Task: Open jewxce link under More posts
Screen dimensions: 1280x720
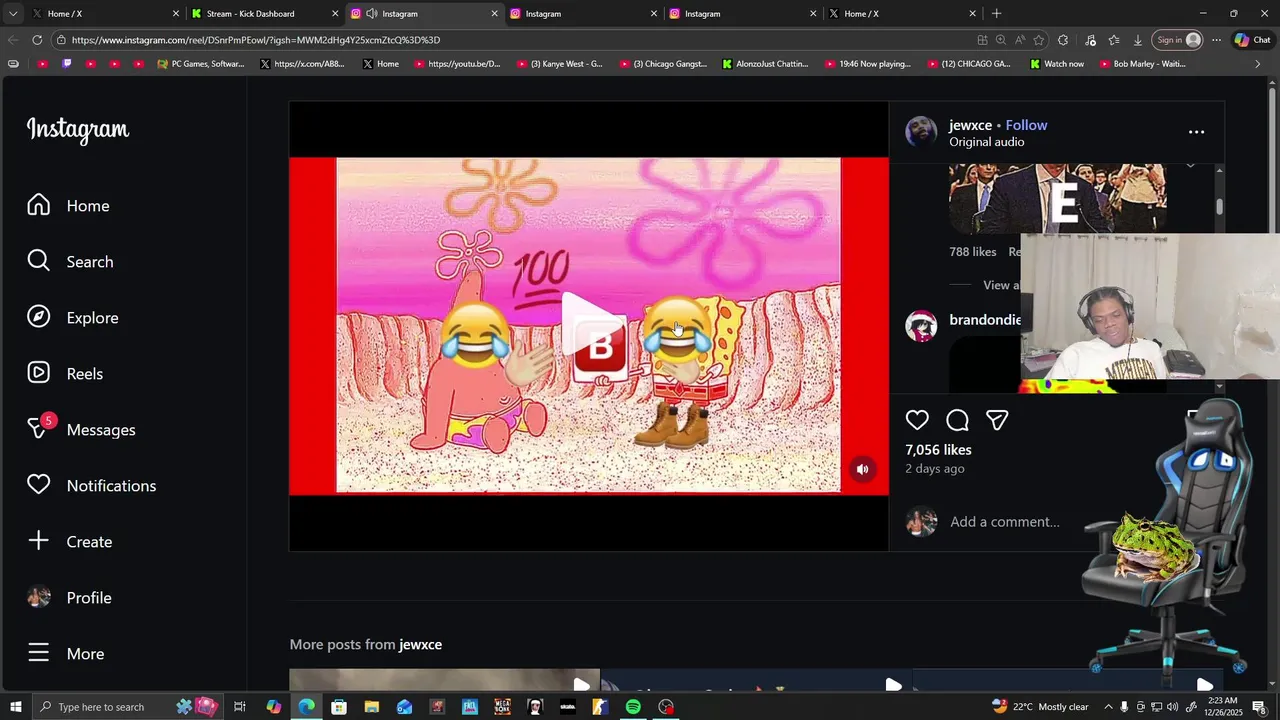Action: point(420,644)
